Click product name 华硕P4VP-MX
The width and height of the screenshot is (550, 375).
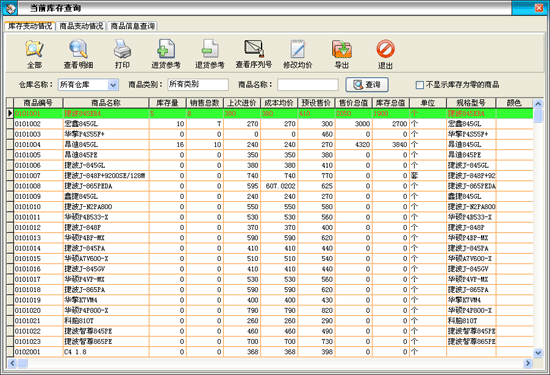pos(85,280)
